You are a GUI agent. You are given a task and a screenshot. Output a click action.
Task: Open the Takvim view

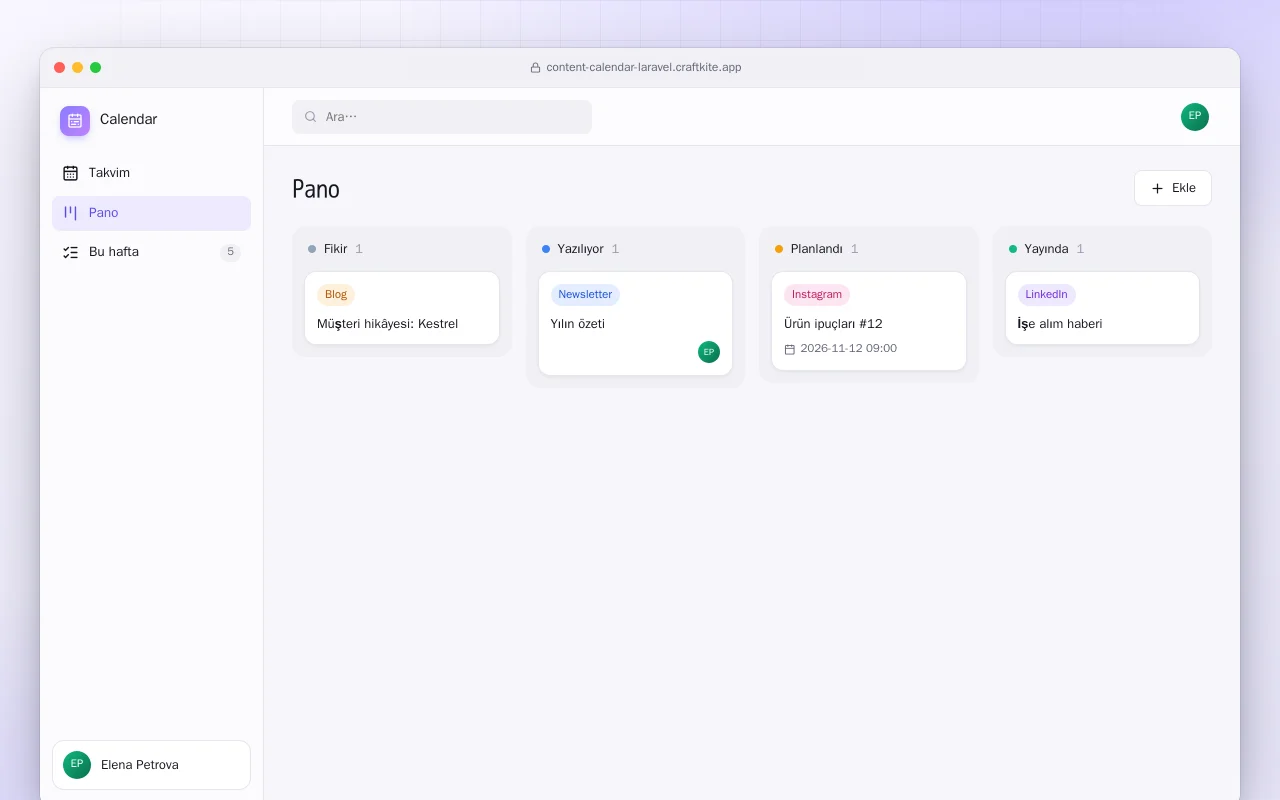pos(151,173)
